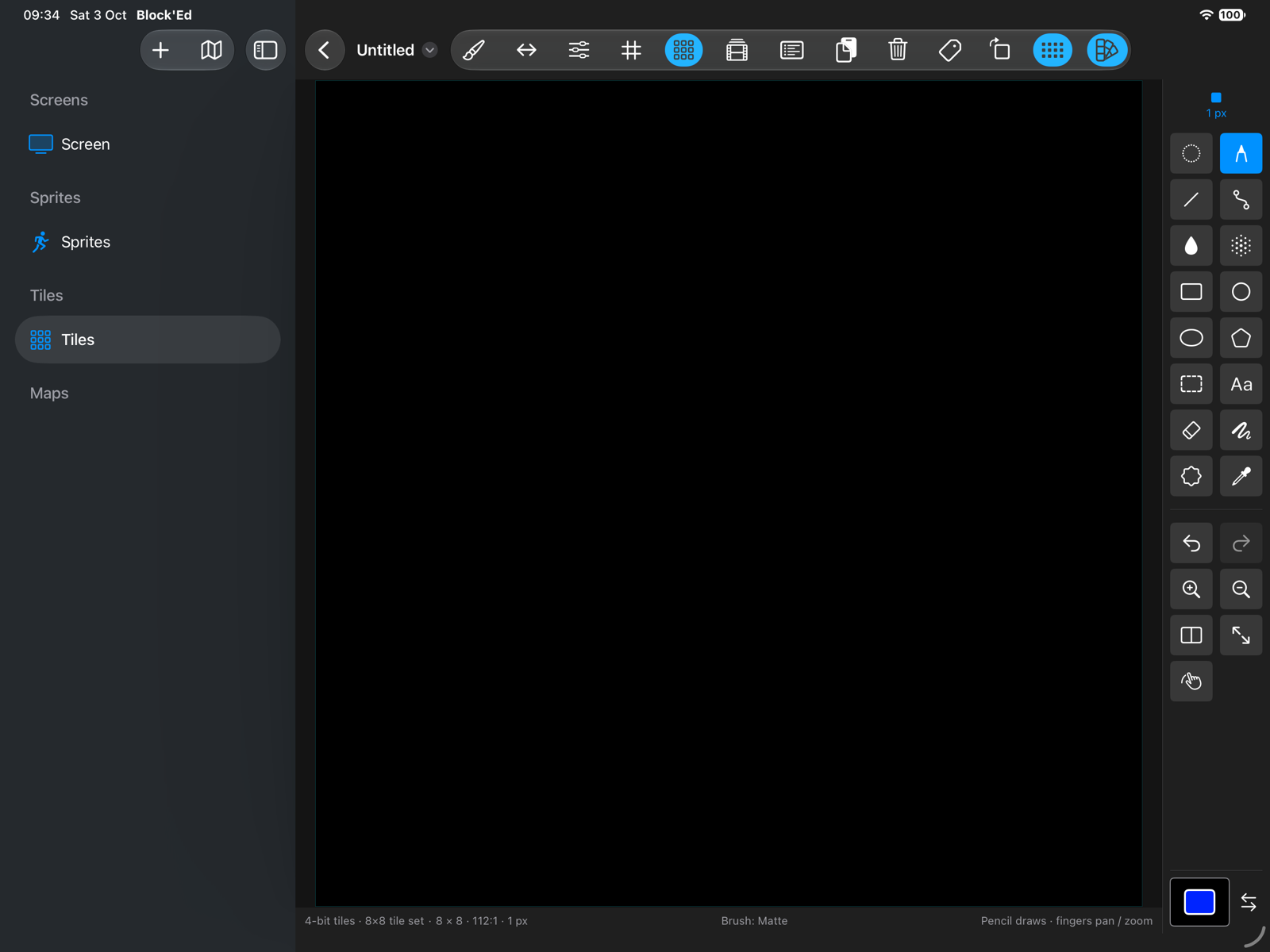This screenshot has width=1270, height=952.
Task: Select the pencil drawing tool
Action: click(x=1241, y=153)
